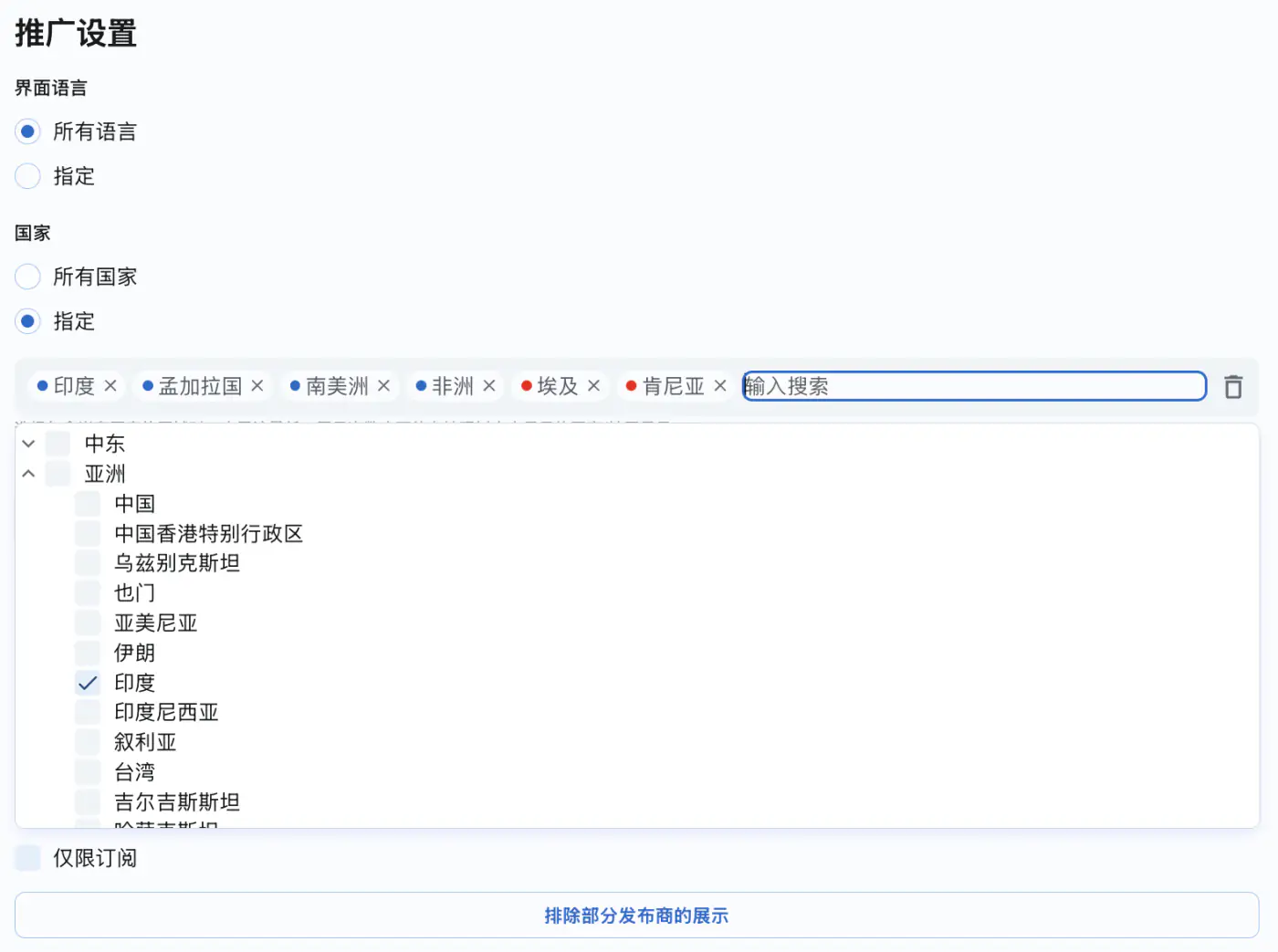Check the 叙利亚 checkbox

pyautogui.click(x=88, y=742)
